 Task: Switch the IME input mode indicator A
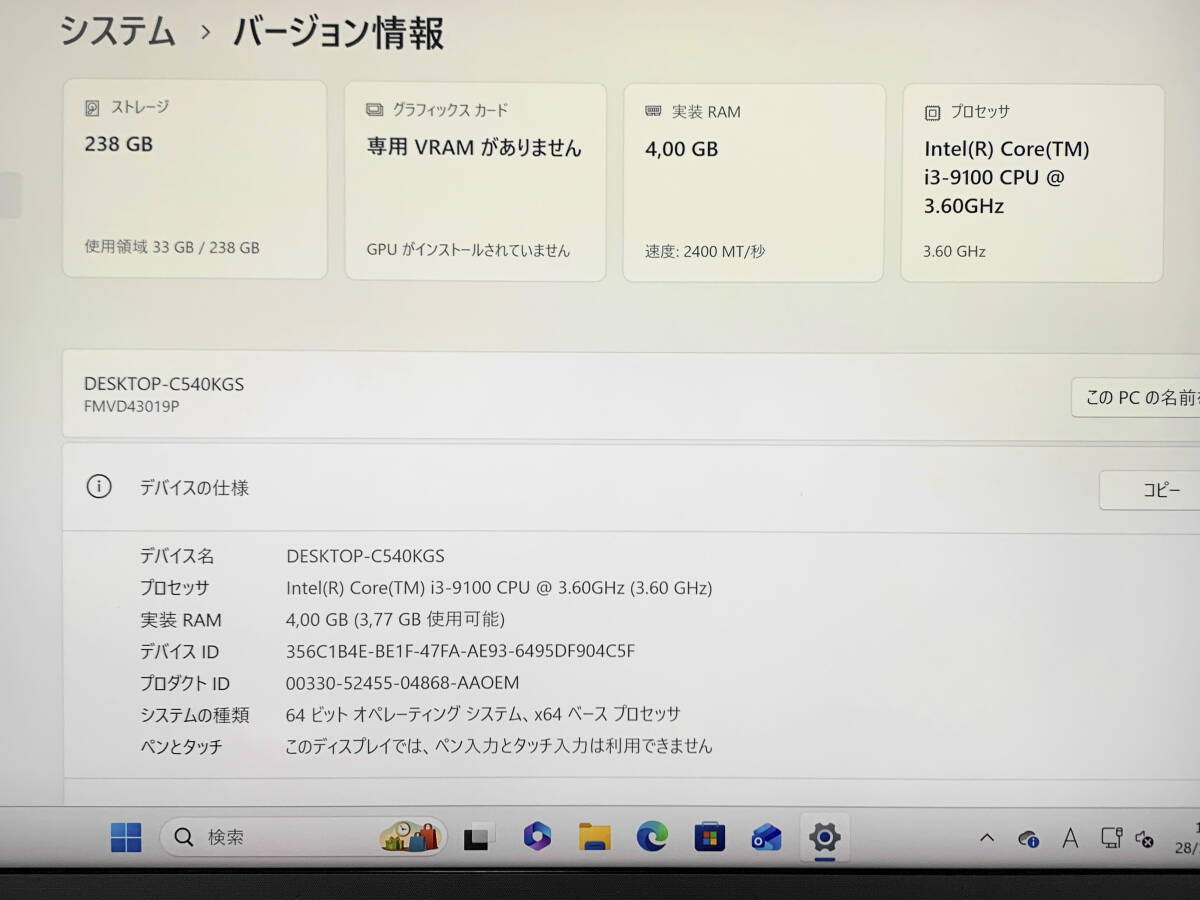pyautogui.click(x=1070, y=838)
